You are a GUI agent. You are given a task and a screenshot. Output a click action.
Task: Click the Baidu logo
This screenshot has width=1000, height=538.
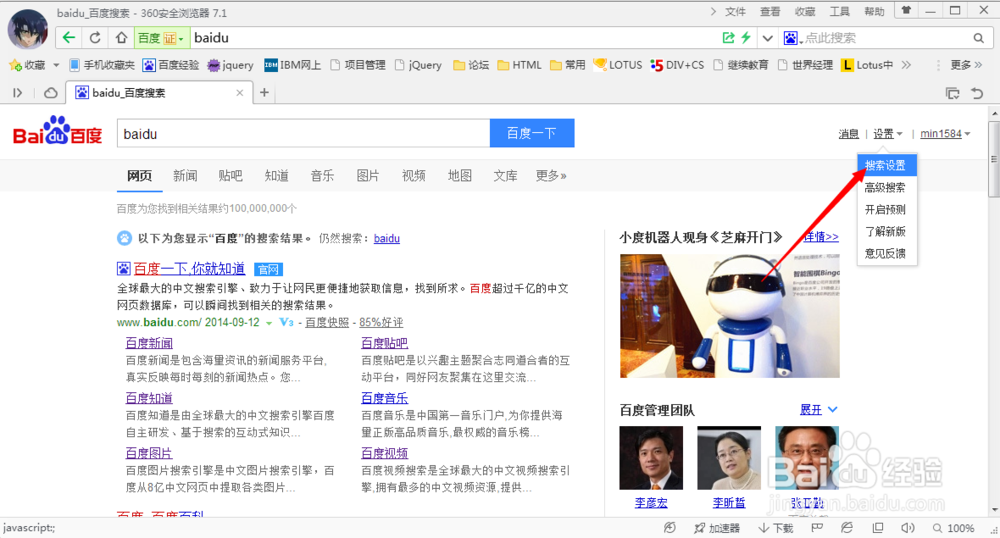click(x=57, y=131)
